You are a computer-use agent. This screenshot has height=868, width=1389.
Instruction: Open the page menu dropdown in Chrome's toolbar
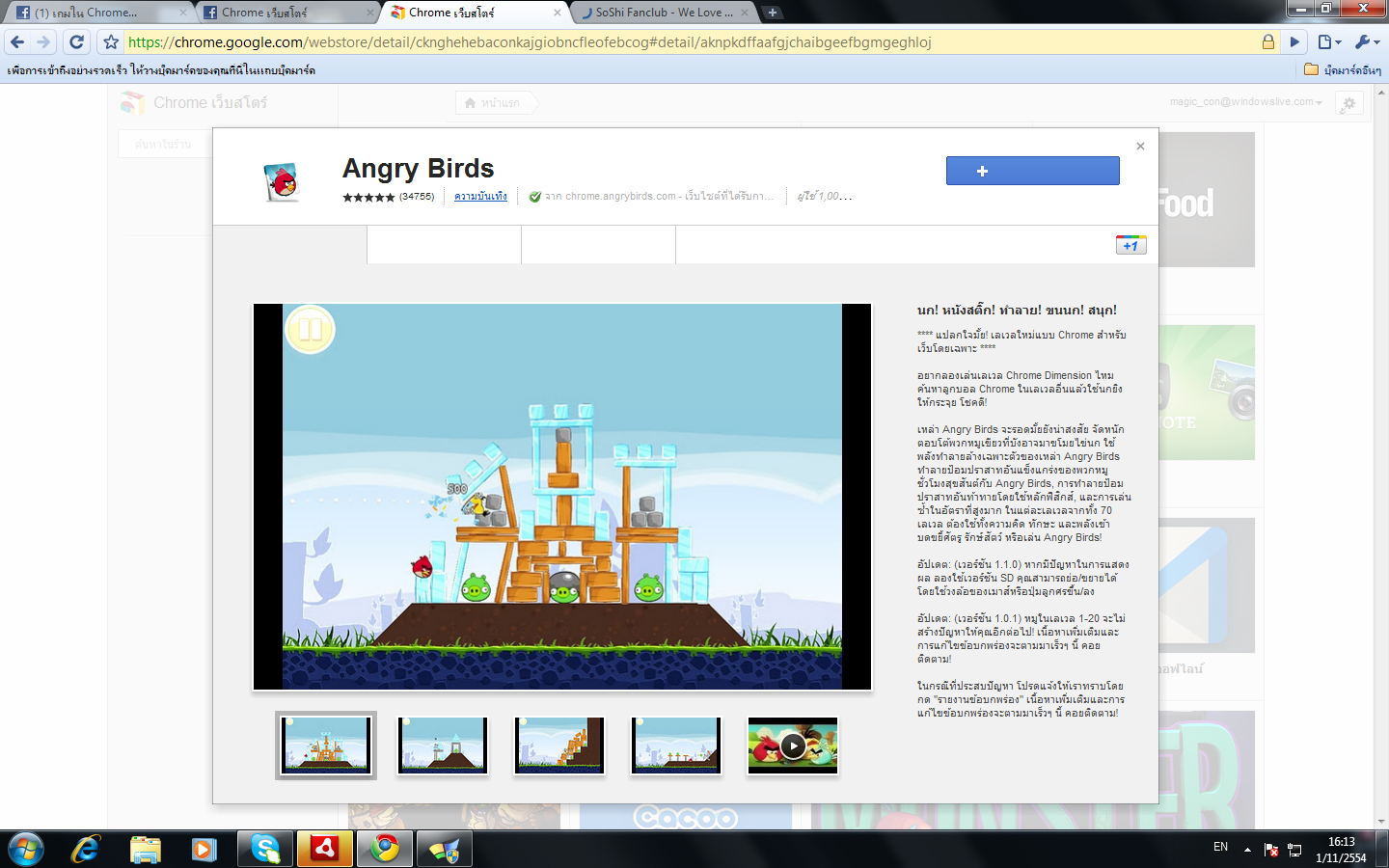[x=1330, y=42]
